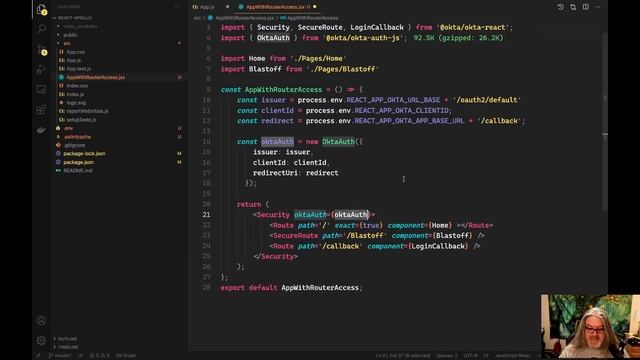Open the .gitignore file
640x360 pixels.
point(74,145)
